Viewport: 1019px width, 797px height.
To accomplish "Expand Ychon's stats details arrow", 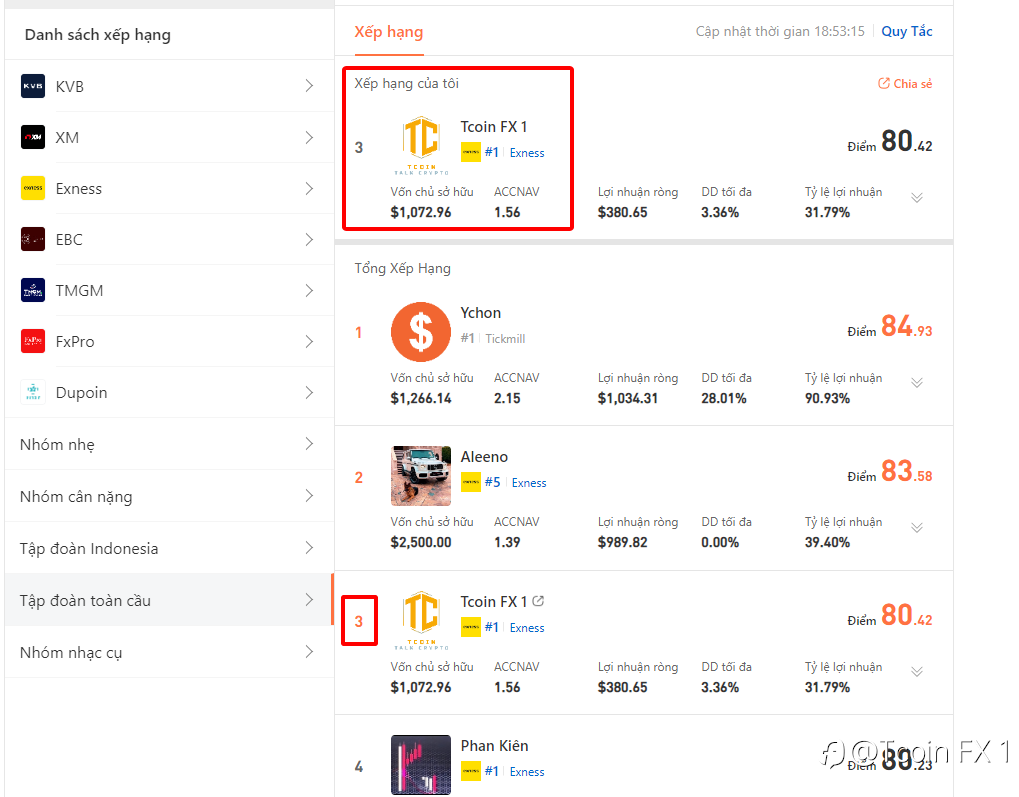I will (x=917, y=382).
